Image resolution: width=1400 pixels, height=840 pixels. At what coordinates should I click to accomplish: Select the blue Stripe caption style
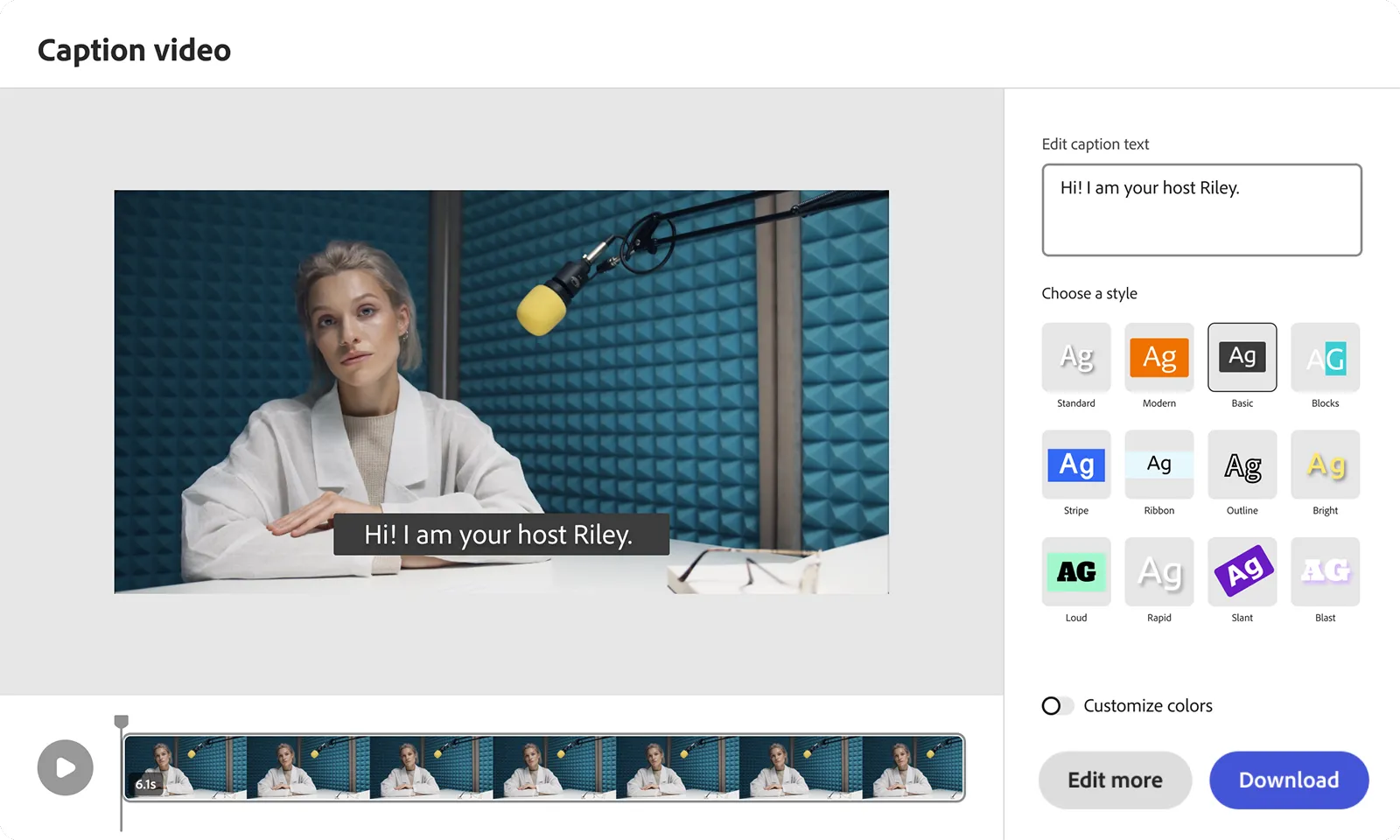pos(1075,465)
